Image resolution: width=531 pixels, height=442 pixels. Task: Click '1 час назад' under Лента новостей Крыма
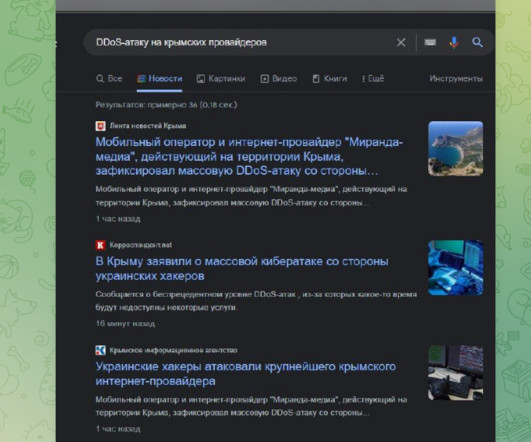[118, 219]
